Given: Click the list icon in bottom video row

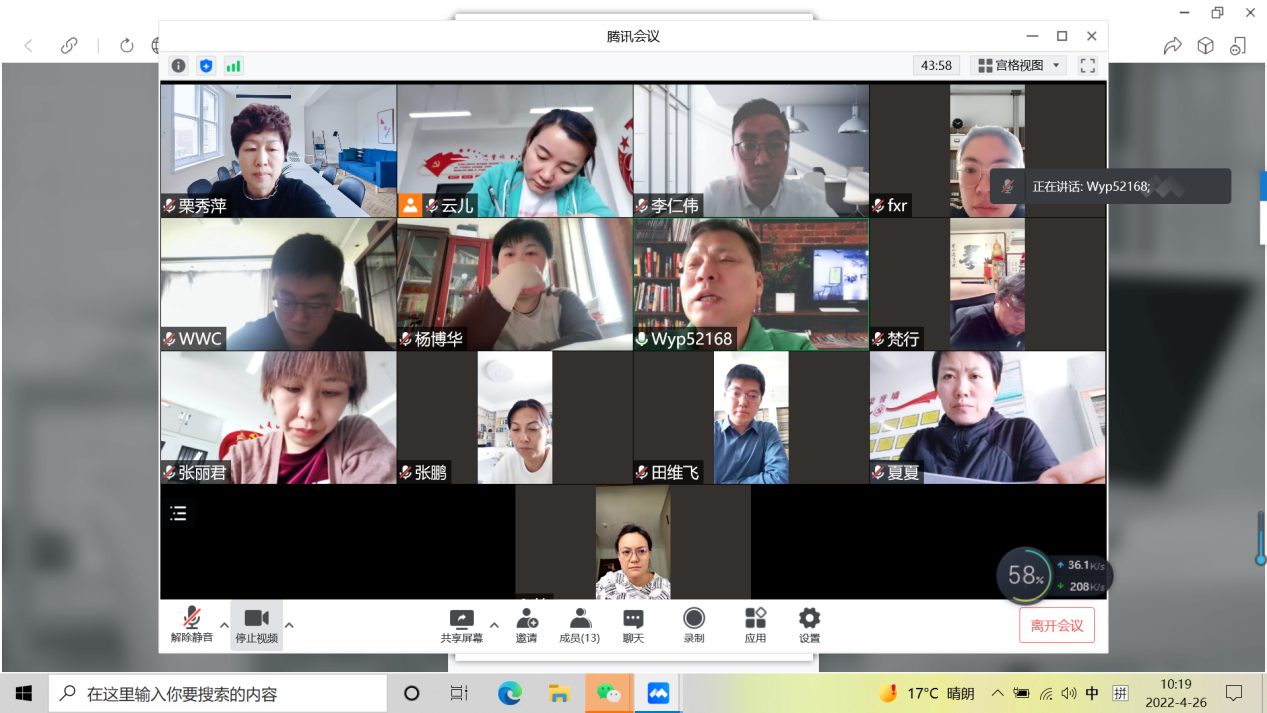Looking at the screenshot, I should click(x=178, y=514).
